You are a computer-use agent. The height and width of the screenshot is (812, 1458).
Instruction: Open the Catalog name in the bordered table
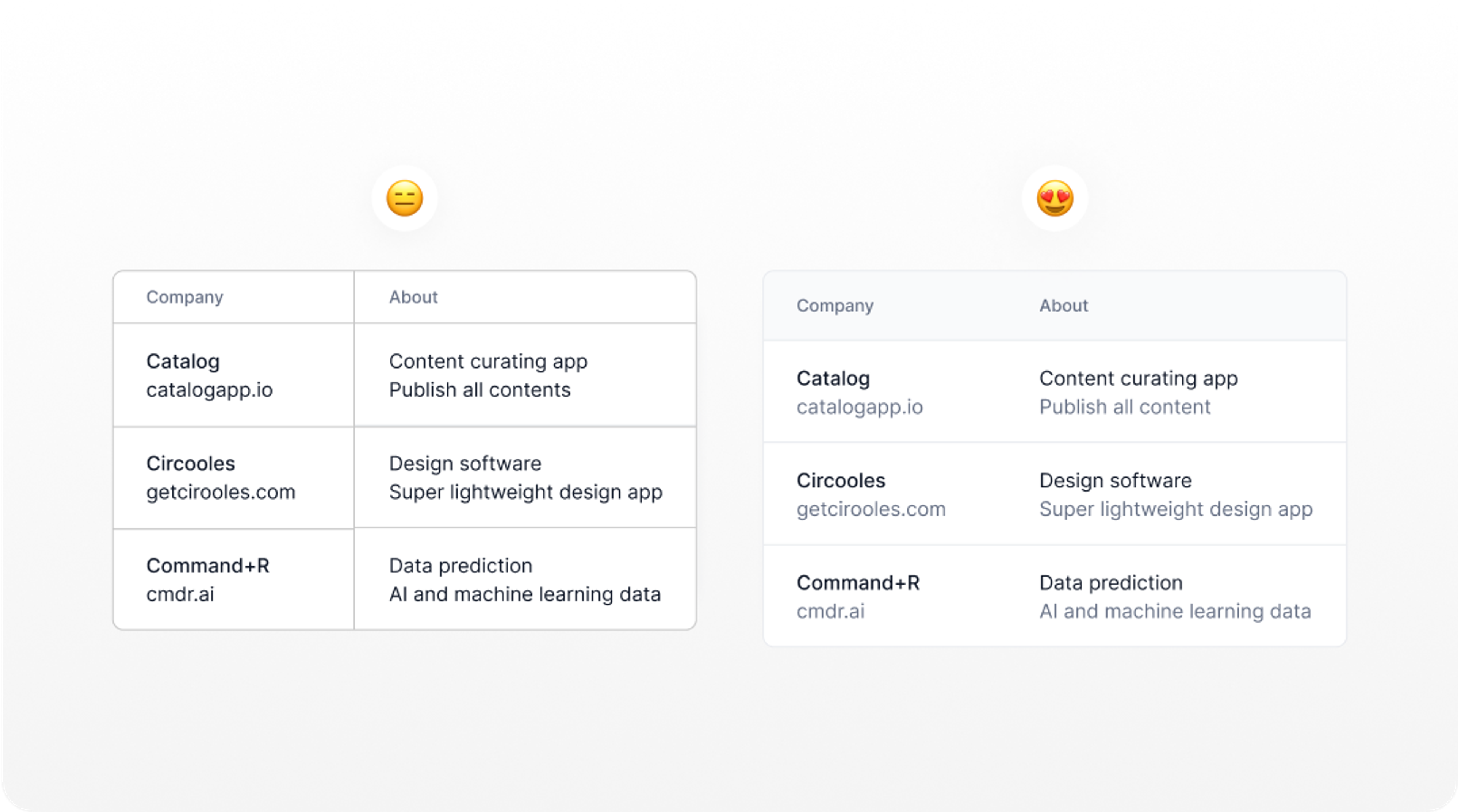coord(183,361)
